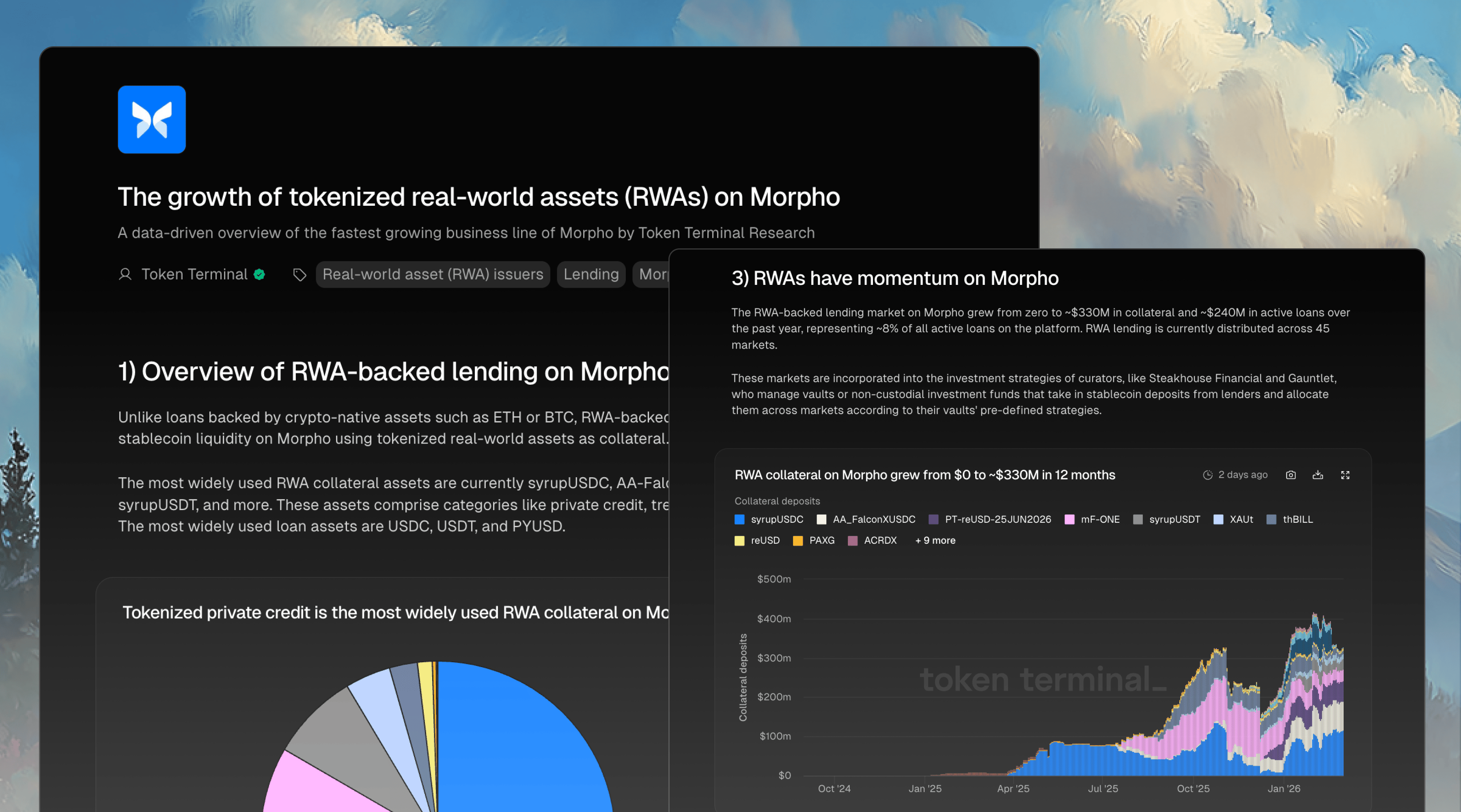This screenshot has height=812, width=1461.
Task: Open Token Terminal author link
Action: (x=194, y=274)
